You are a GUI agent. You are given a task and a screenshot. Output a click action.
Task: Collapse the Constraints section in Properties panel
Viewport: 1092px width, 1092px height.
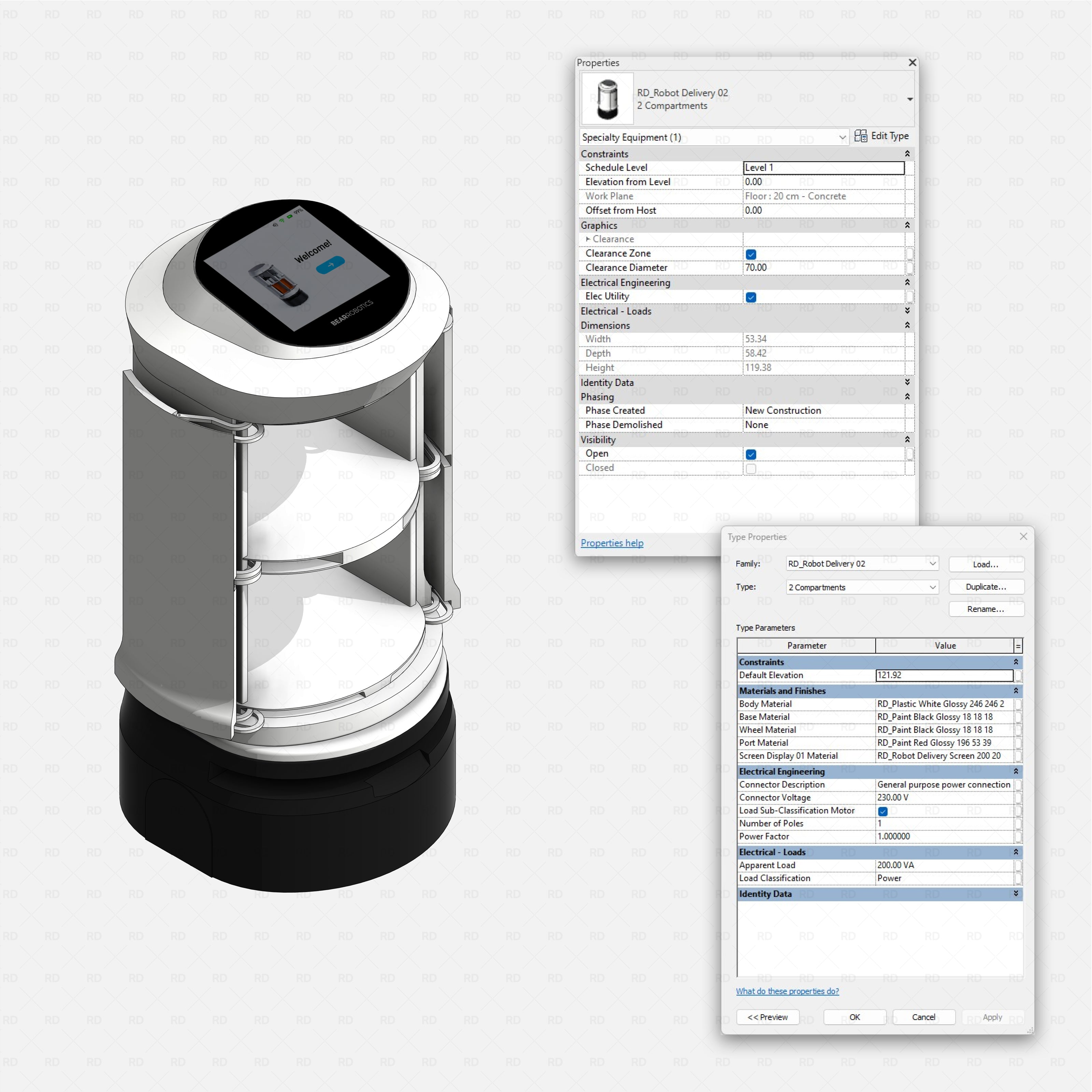click(907, 154)
